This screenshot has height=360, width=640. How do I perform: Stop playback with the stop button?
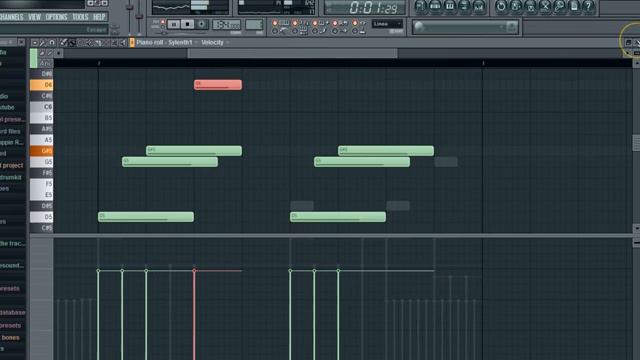pos(187,24)
